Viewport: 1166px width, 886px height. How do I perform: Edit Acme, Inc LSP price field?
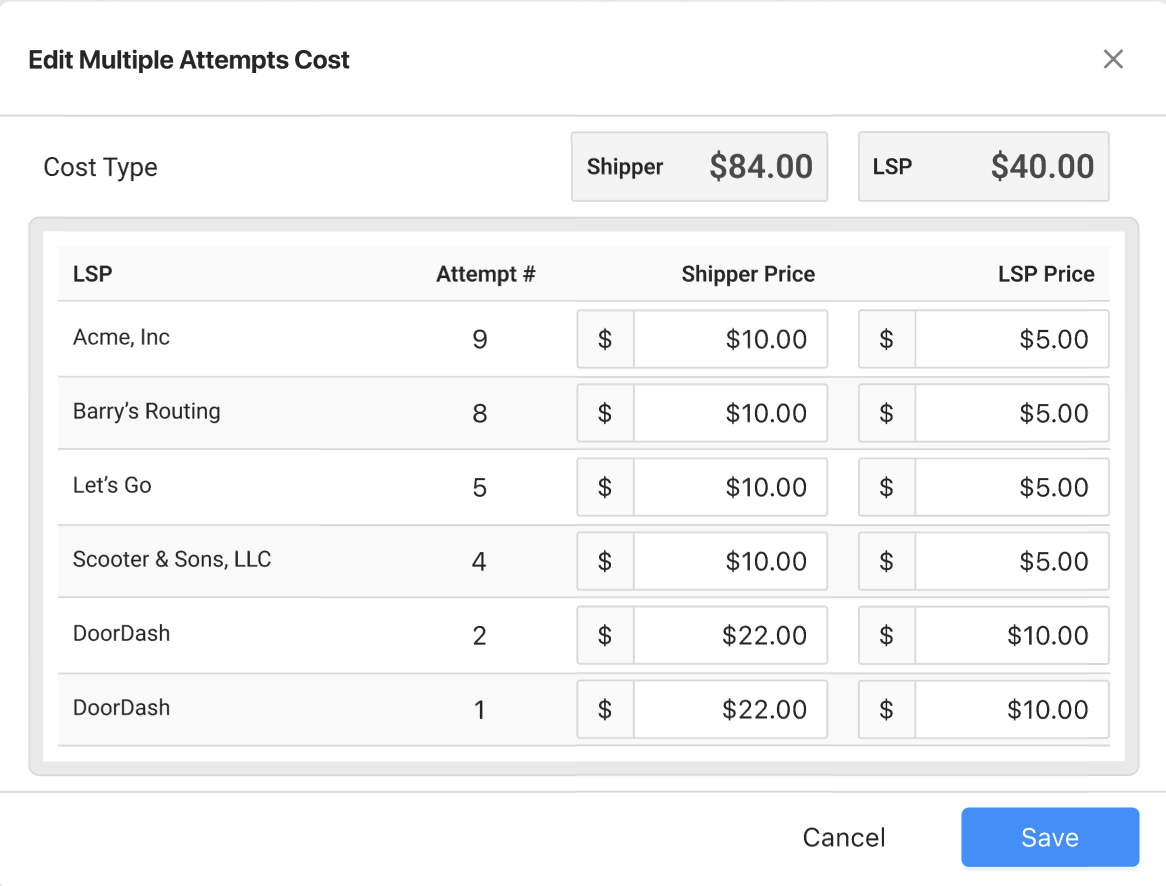tap(1012, 339)
